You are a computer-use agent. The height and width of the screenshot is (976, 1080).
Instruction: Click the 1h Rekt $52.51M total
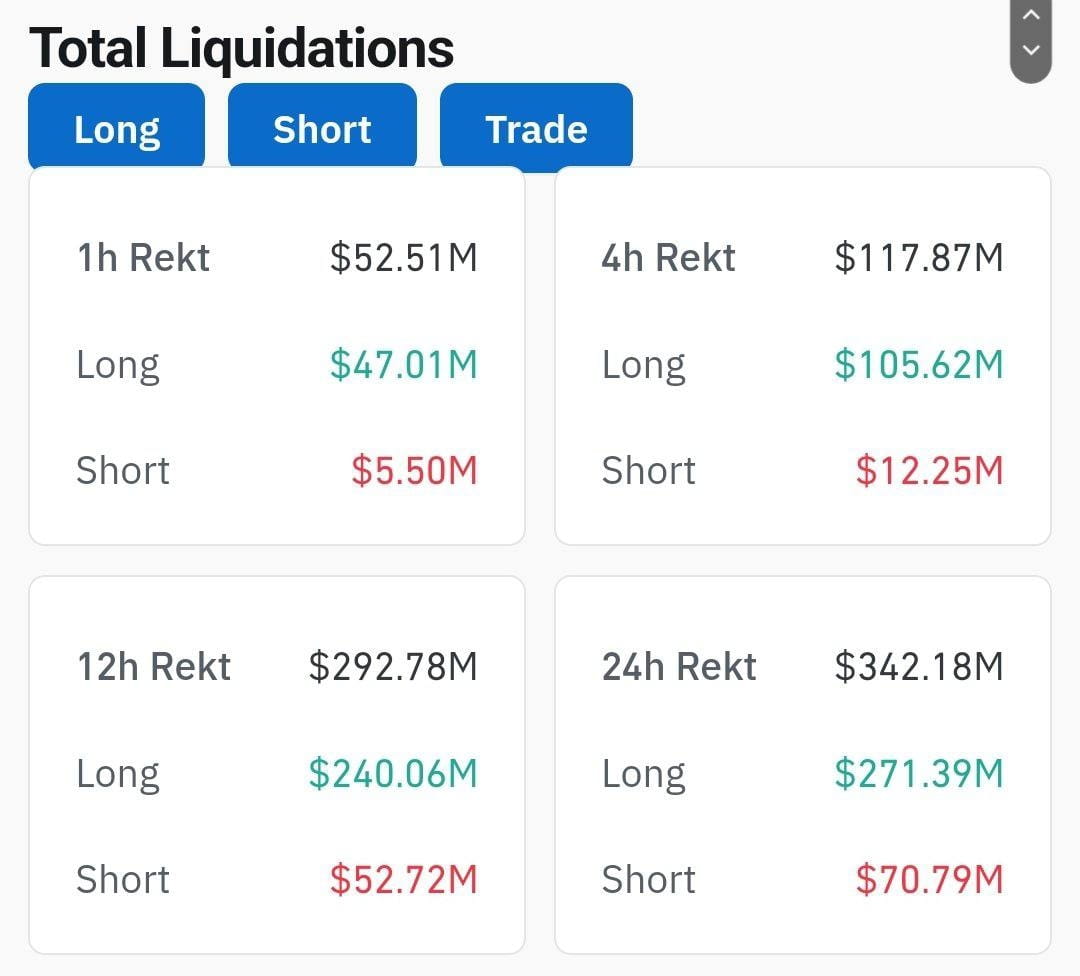(x=404, y=258)
